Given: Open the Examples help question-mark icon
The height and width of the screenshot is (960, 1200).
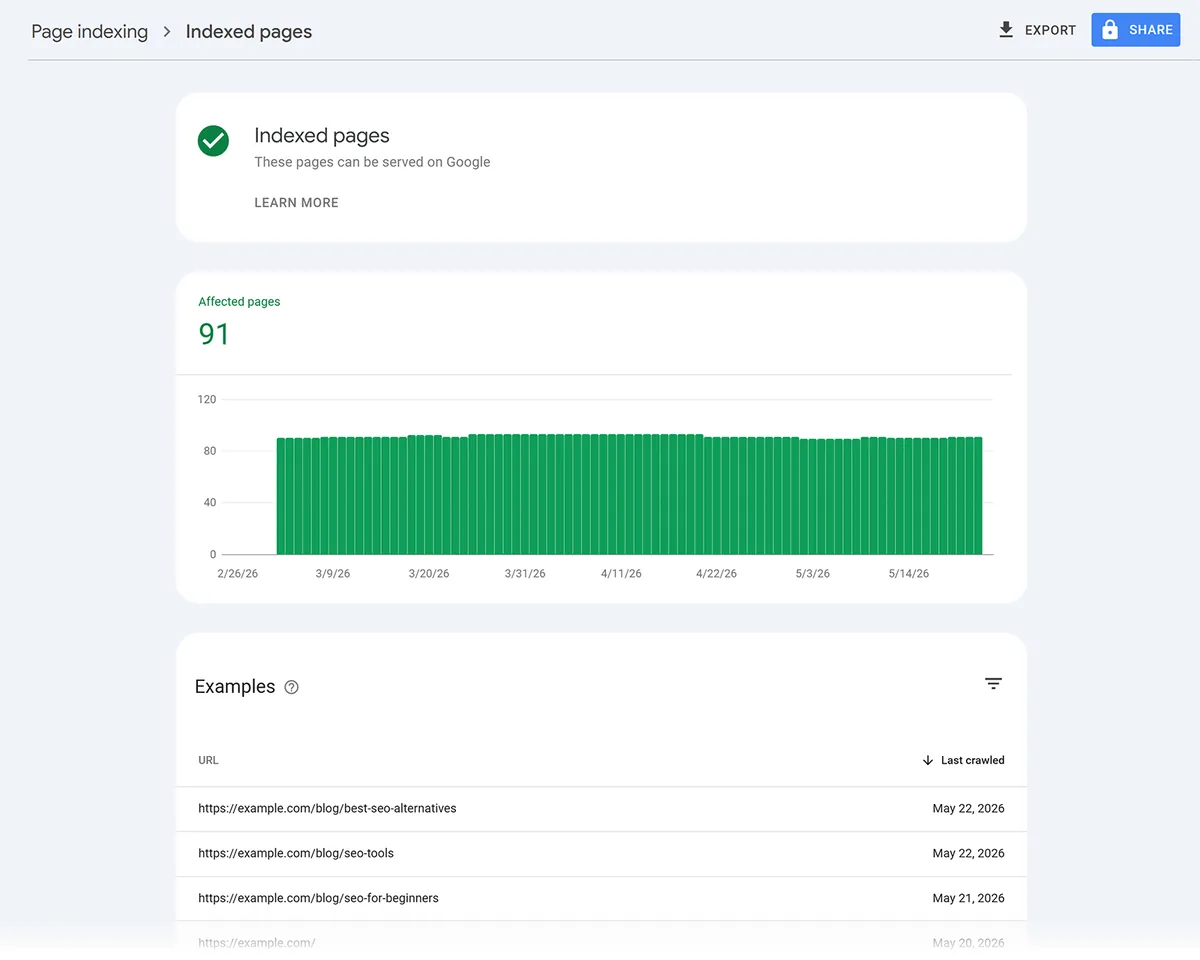Looking at the screenshot, I should [x=292, y=687].
